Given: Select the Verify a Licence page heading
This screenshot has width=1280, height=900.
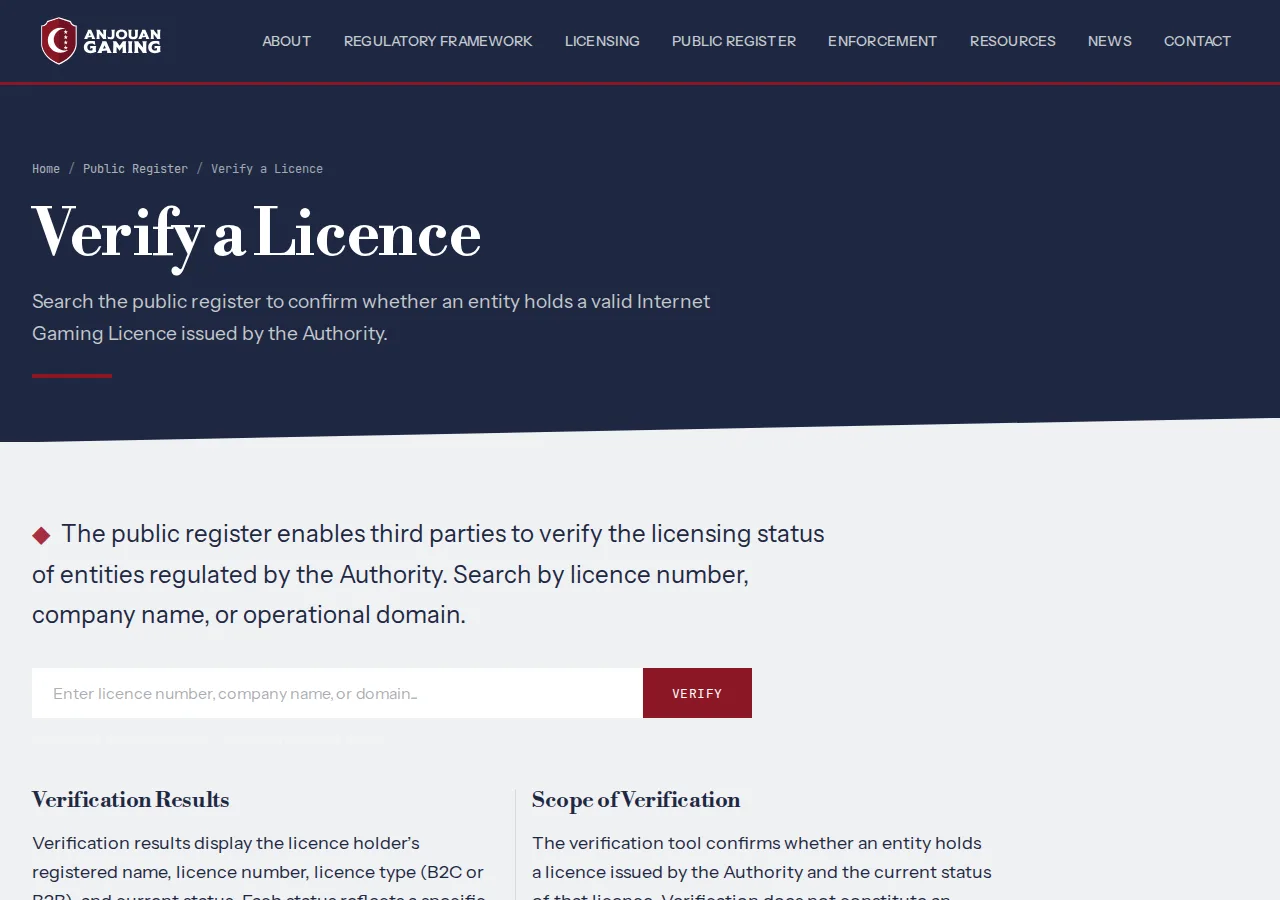Looking at the screenshot, I should point(257,236).
